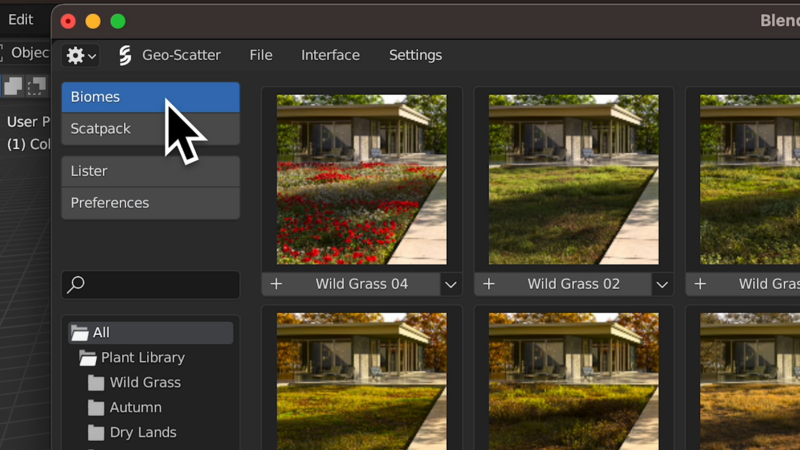The image size is (800, 450).
Task: Click autumn biome thumbnail under Wild Grass 04
Action: point(362,381)
